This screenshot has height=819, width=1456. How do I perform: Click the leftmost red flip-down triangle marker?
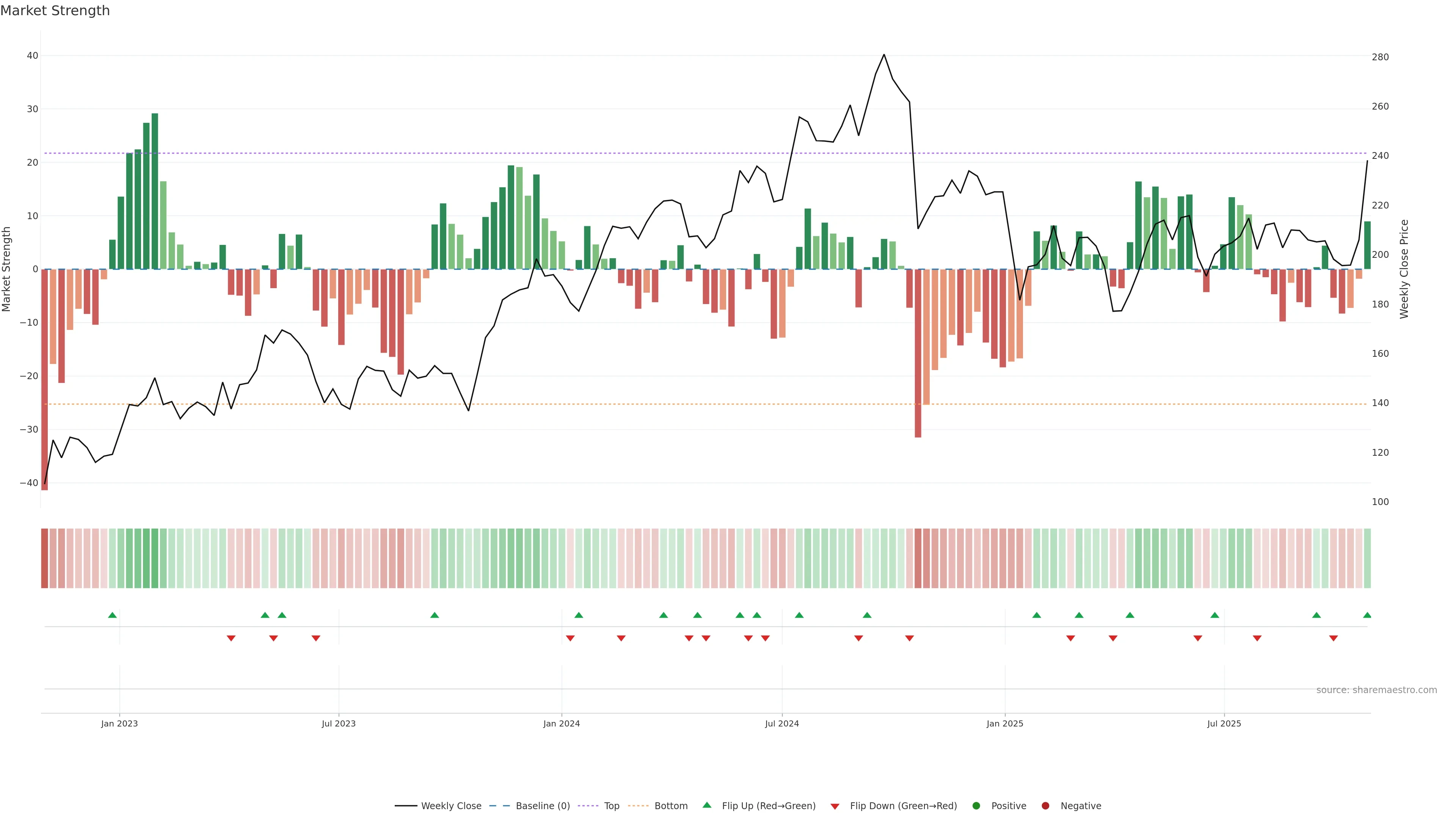point(231,638)
